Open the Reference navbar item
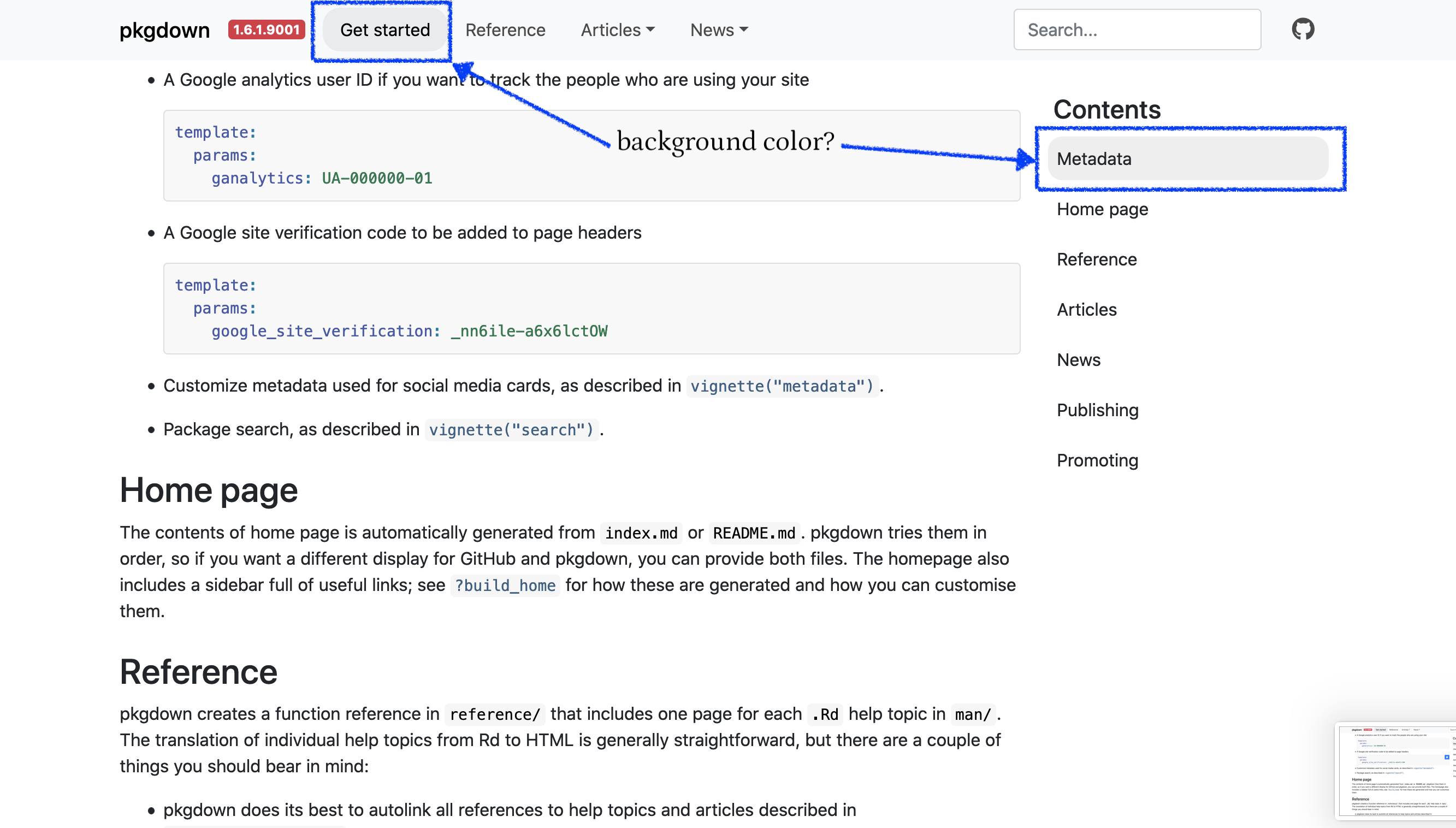The height and width of the screenshot is (828, 1456). 505,30
